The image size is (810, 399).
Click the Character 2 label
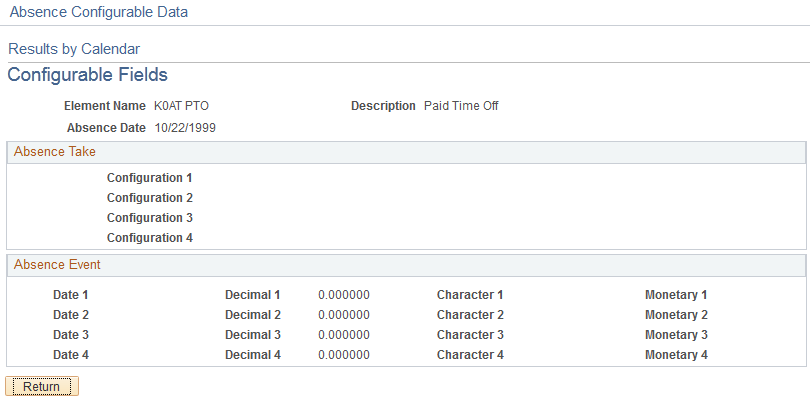(470, 315)
